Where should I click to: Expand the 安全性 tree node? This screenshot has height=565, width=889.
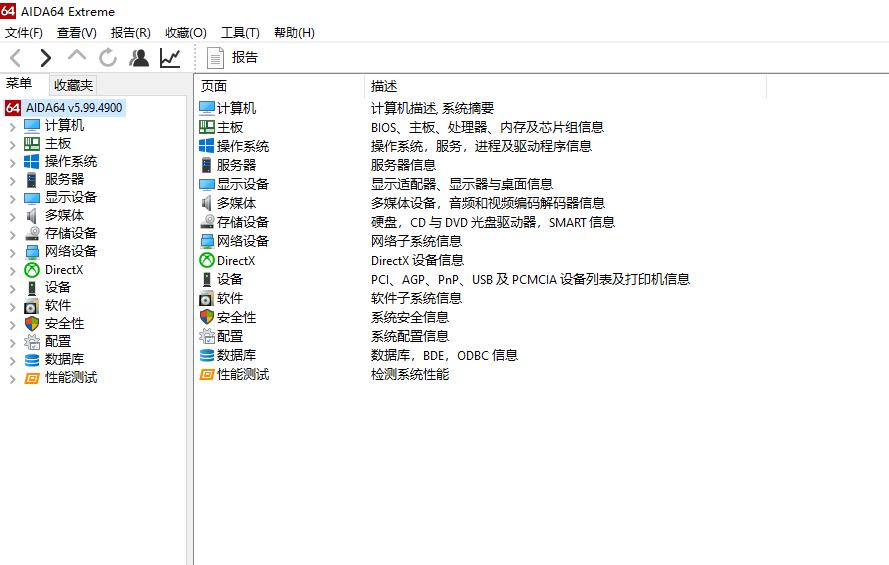[12, 325]
